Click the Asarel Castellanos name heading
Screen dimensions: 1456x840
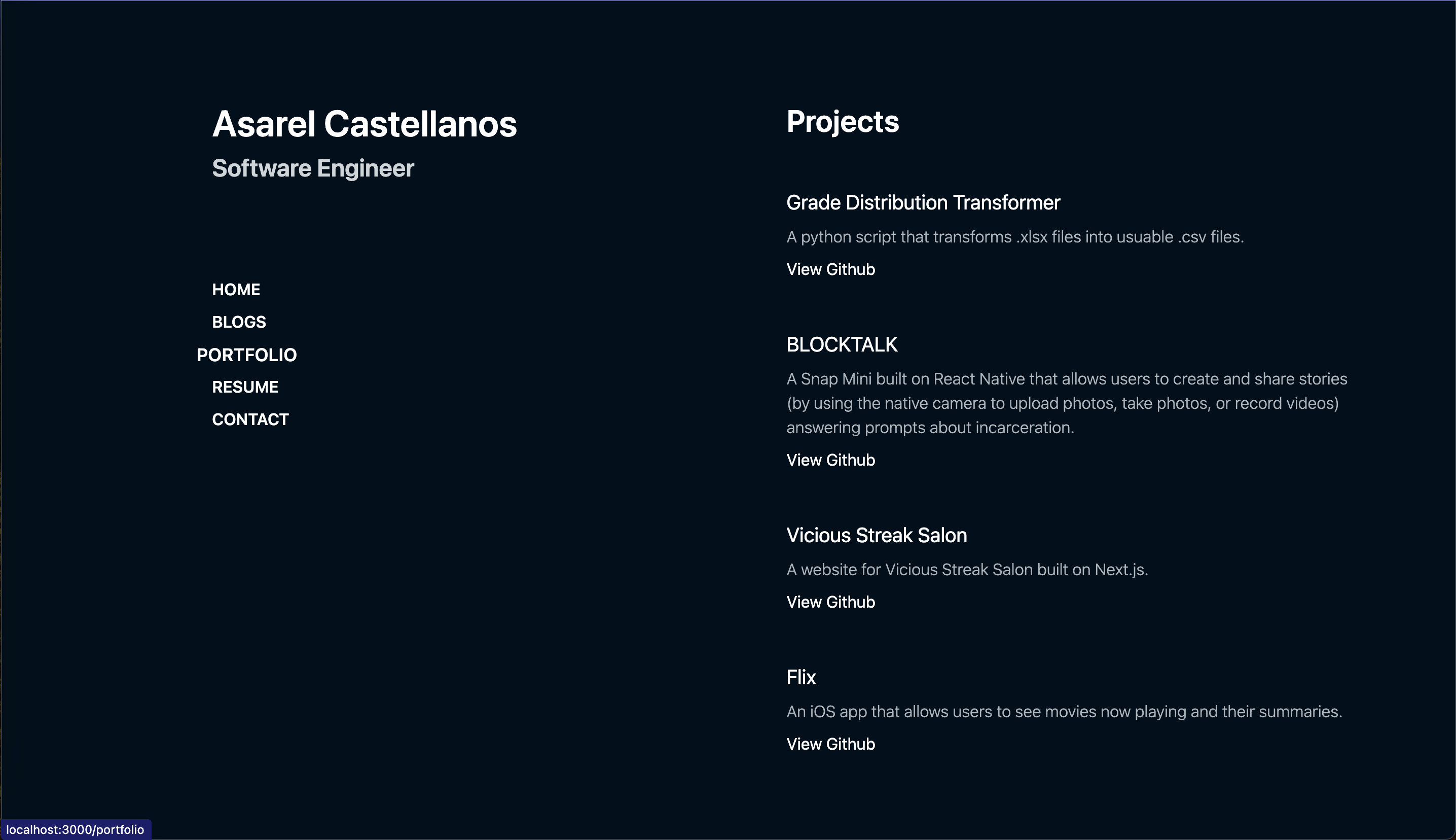coord(365,124)
